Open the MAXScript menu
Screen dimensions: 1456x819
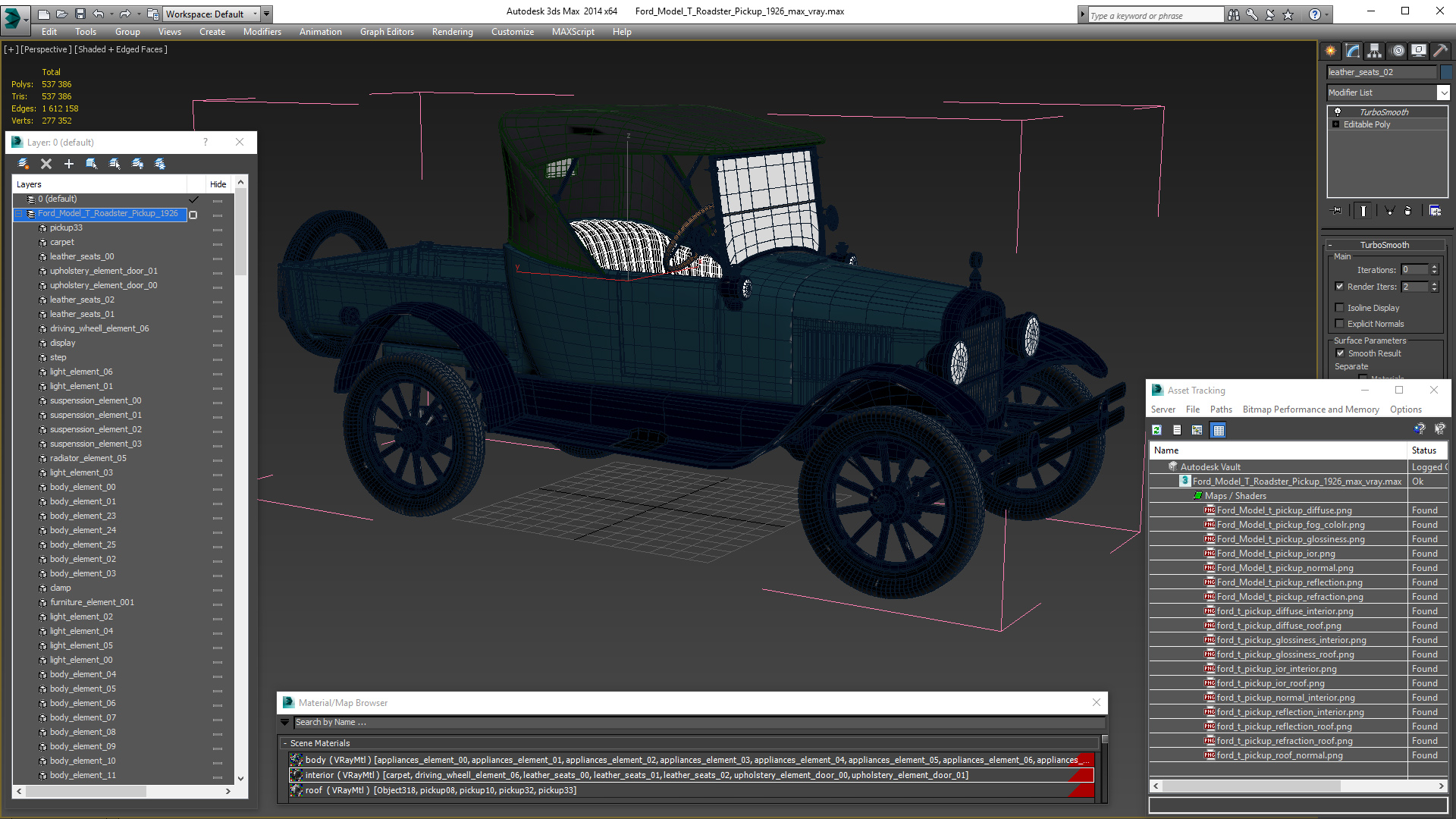click(x=573, y=32)
